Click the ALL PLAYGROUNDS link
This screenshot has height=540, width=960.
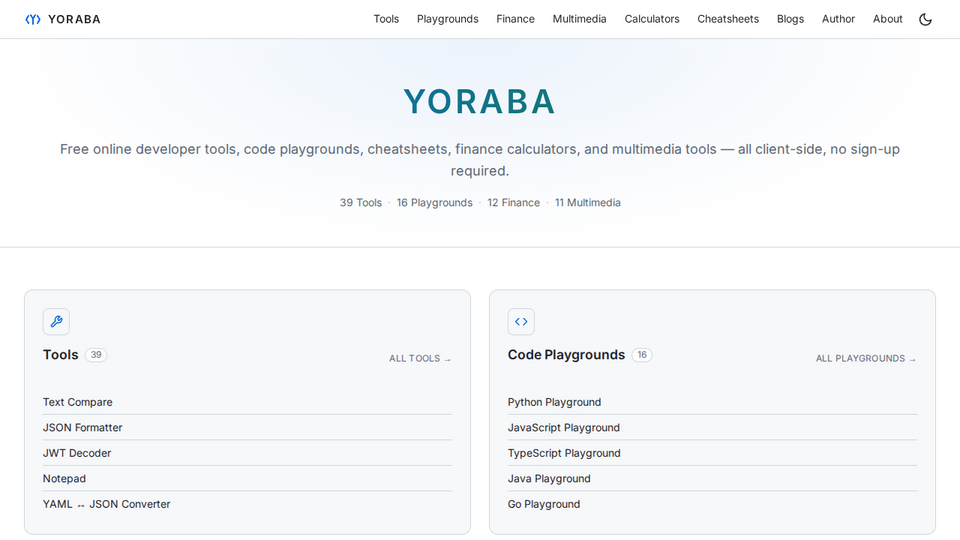click(866, 359)
